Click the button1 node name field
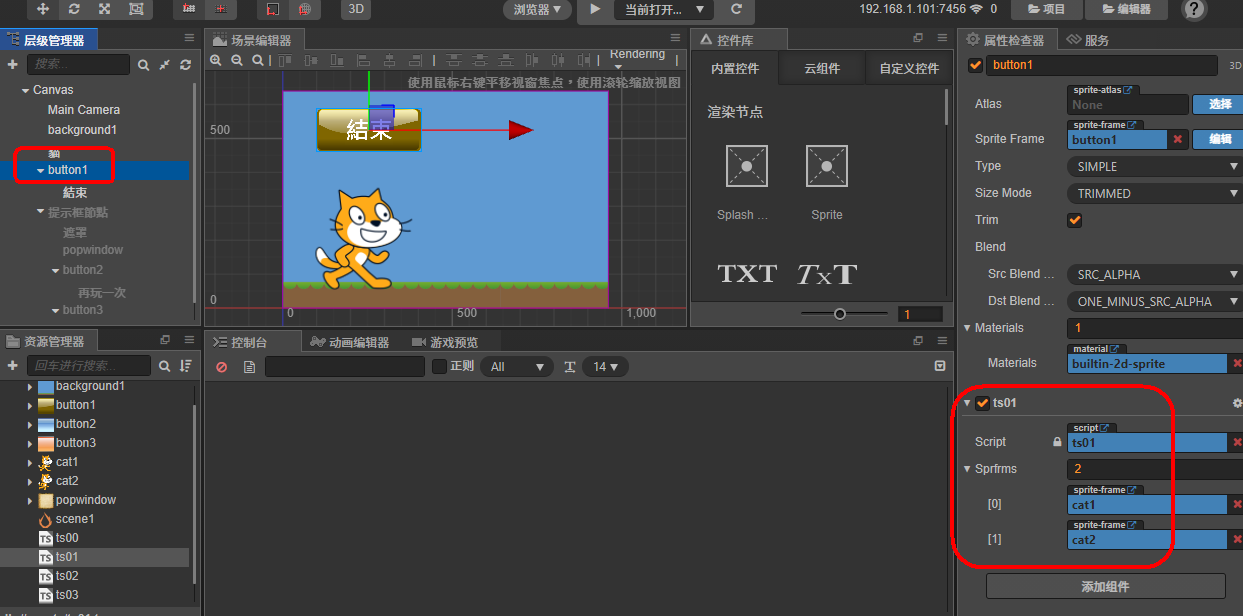1243x616 pixels. click(1100, 66)
